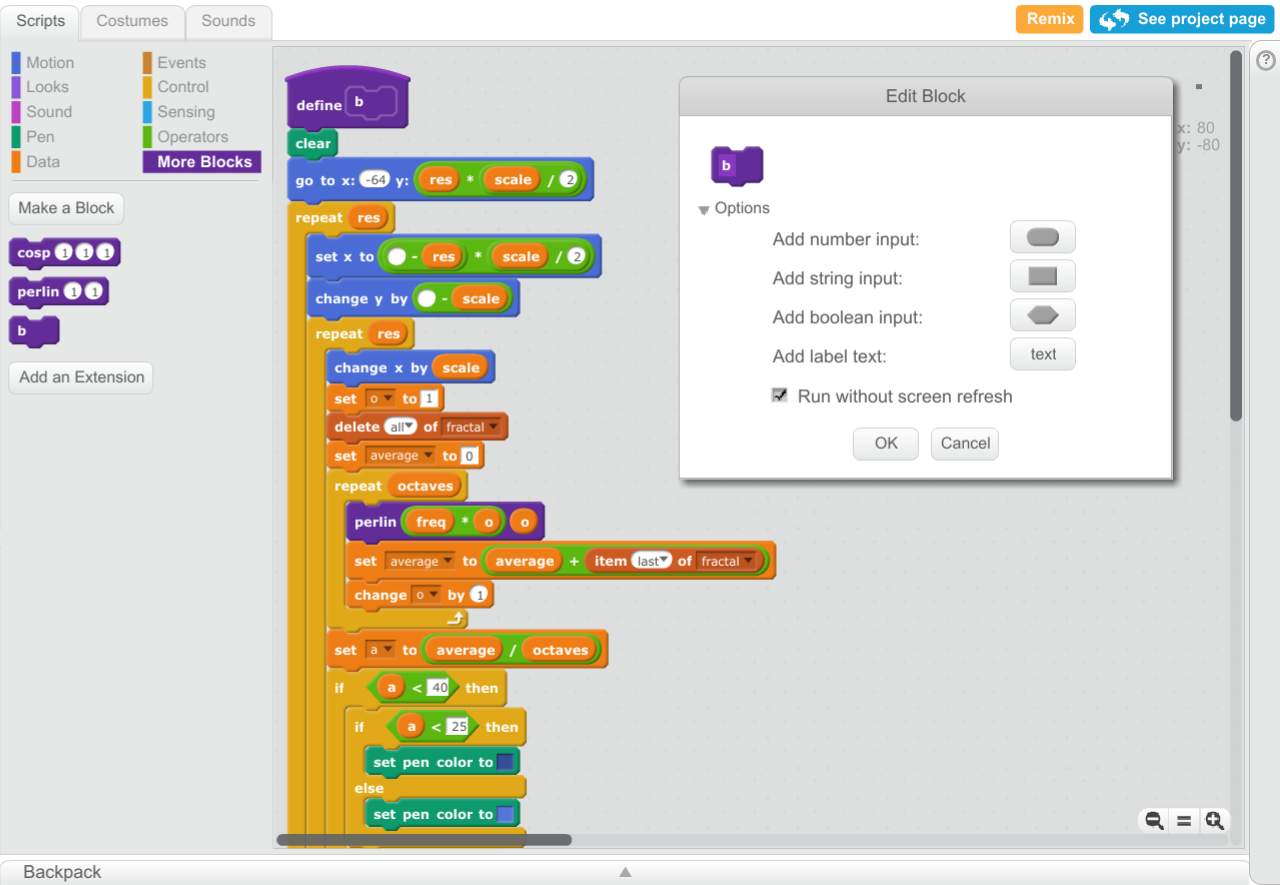Select the Control block category

[183, 87]
